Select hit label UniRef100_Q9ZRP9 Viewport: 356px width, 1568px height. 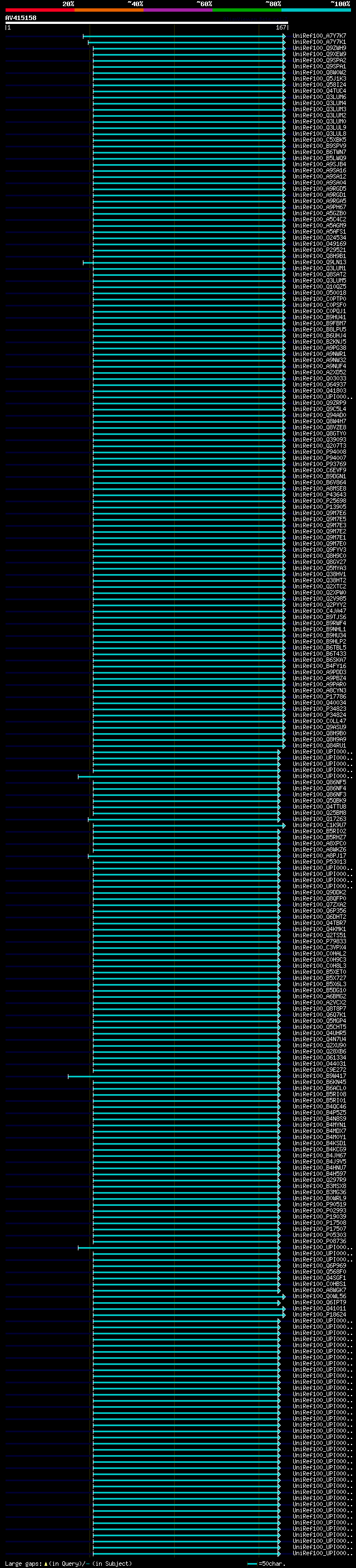point(319,403)
